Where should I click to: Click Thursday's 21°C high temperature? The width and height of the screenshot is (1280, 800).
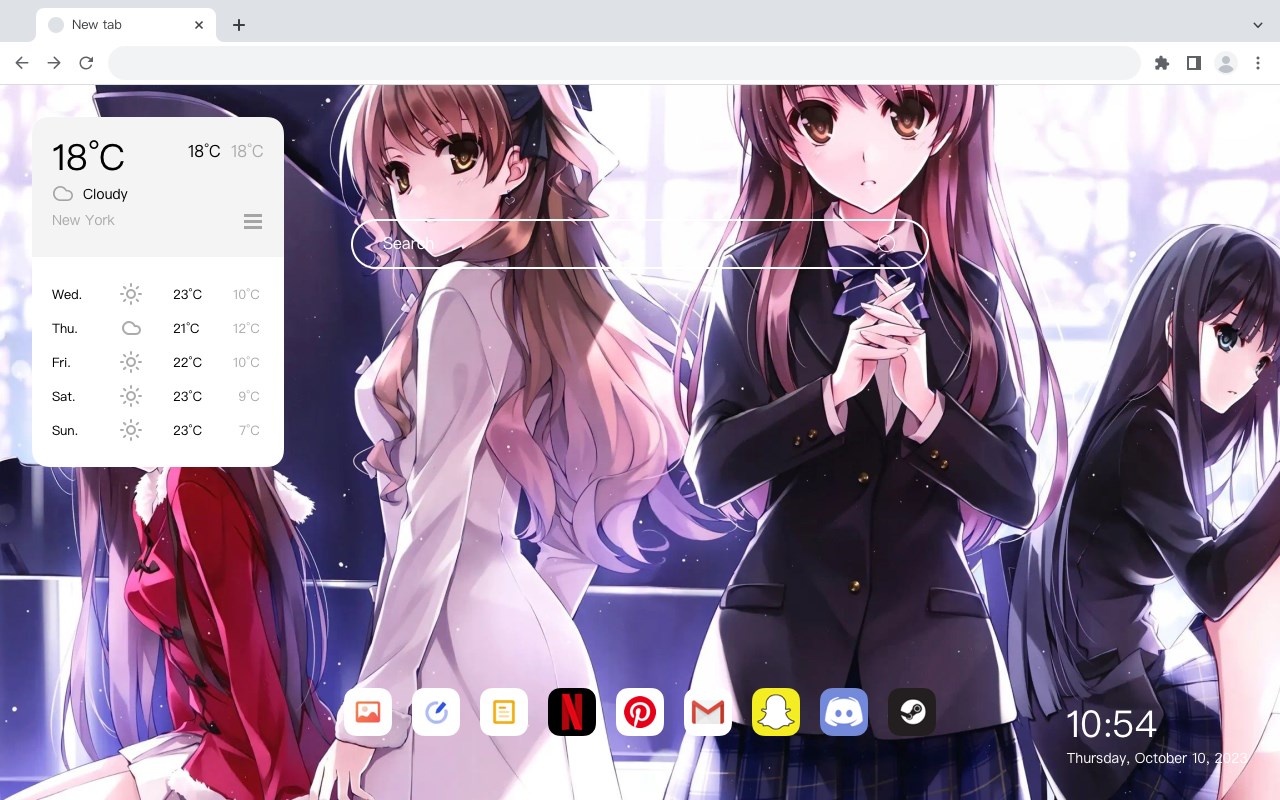[x=186, y=328]
